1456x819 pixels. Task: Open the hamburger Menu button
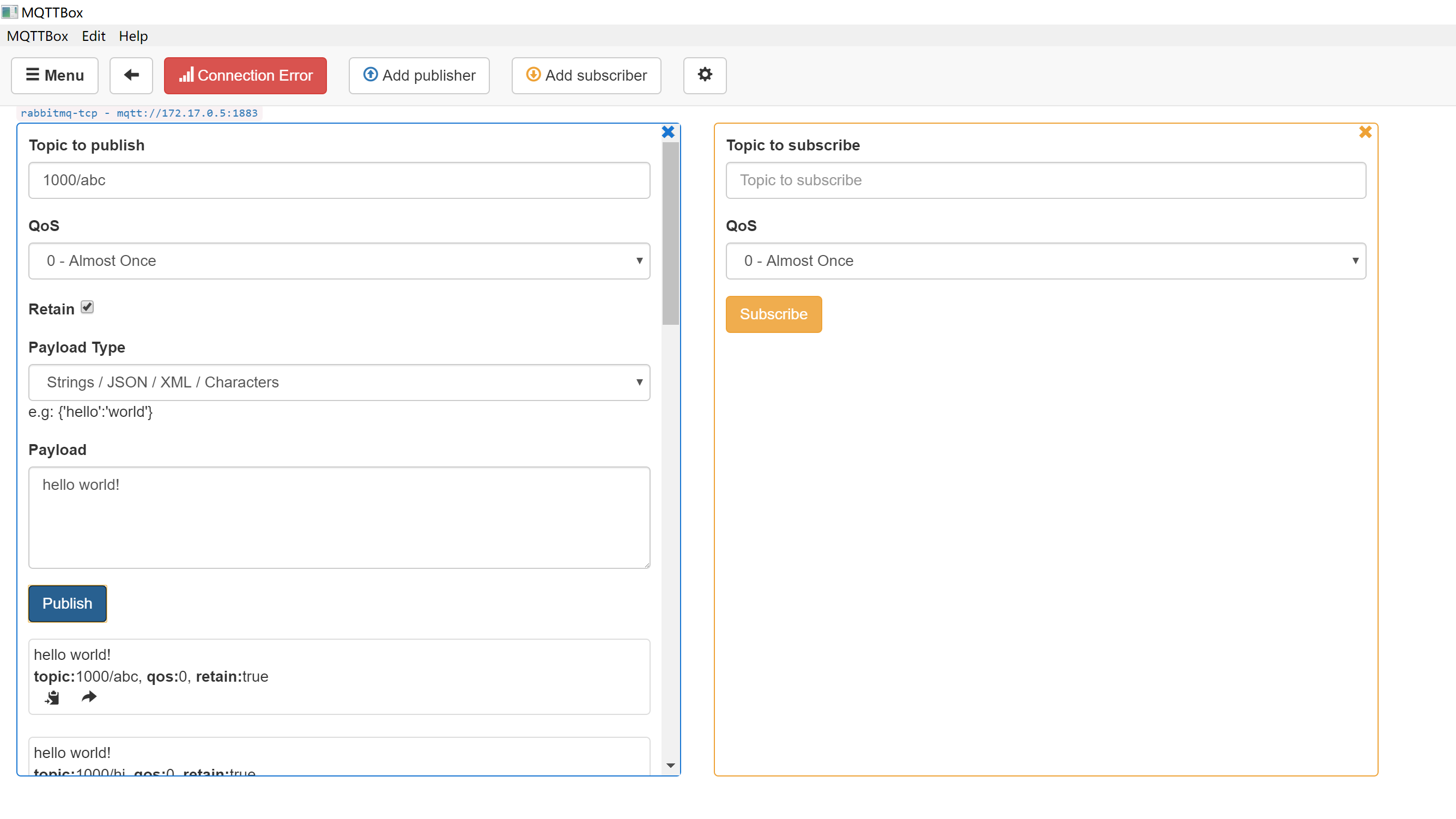[x=55, y=75]
